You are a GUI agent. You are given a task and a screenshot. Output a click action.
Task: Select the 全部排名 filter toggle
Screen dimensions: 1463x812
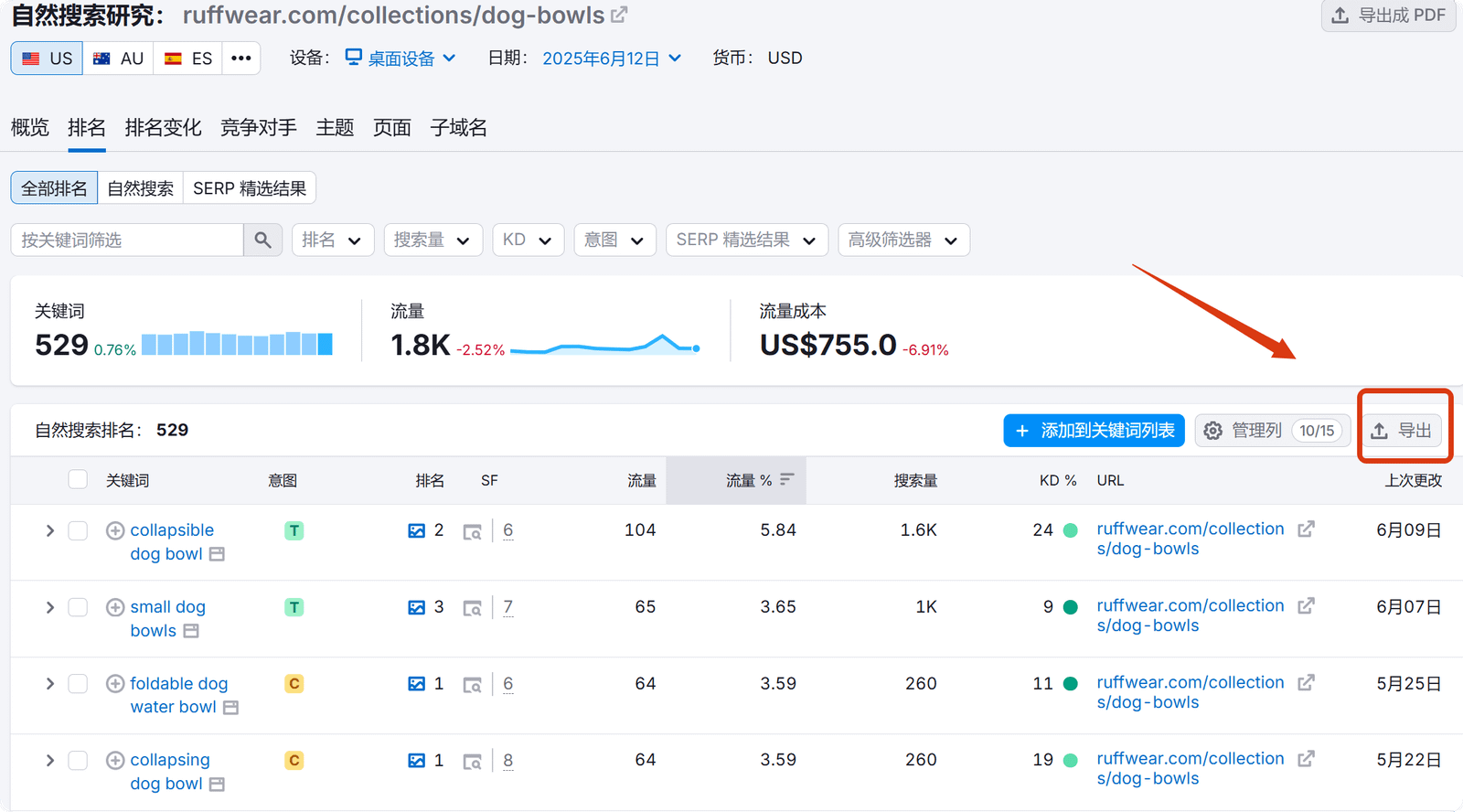tap(54, 188)
